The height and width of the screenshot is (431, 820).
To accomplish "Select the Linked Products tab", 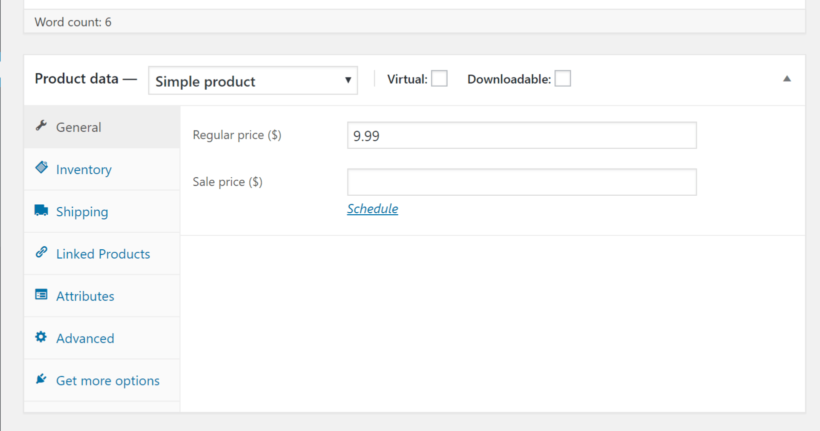I will point(102,254).
